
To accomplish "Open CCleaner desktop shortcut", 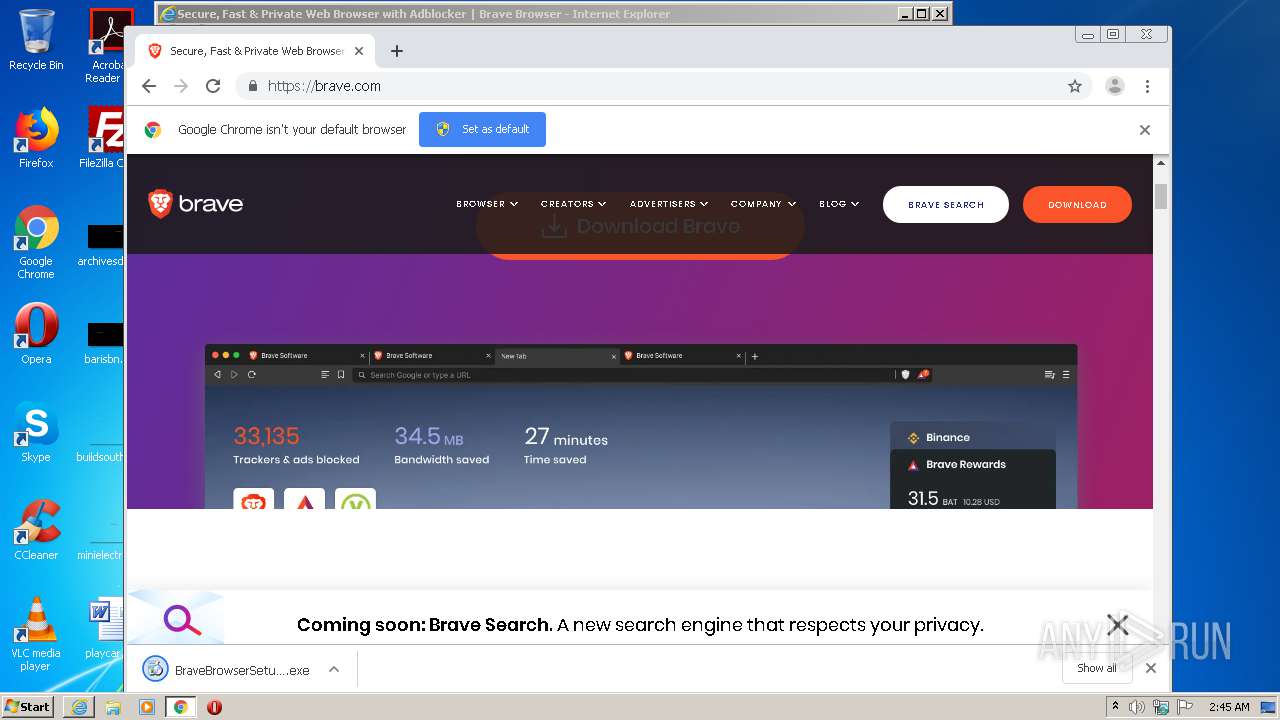I will tap(36, 530).
